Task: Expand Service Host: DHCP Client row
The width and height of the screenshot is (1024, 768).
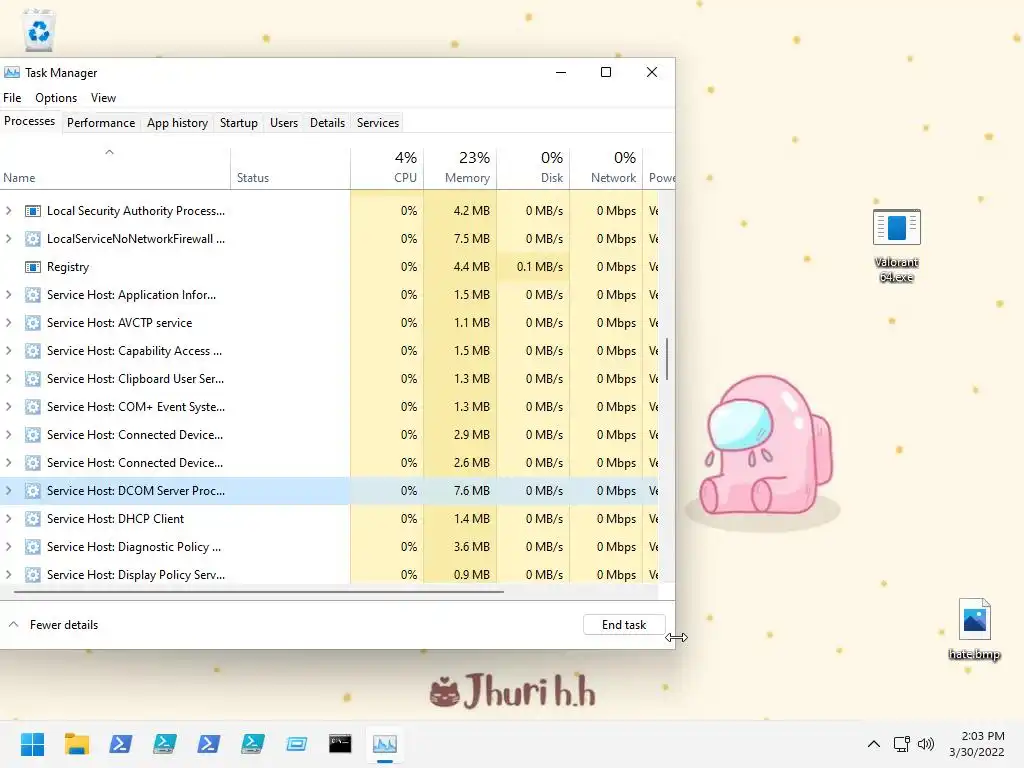Action: [x=8, y=519]
